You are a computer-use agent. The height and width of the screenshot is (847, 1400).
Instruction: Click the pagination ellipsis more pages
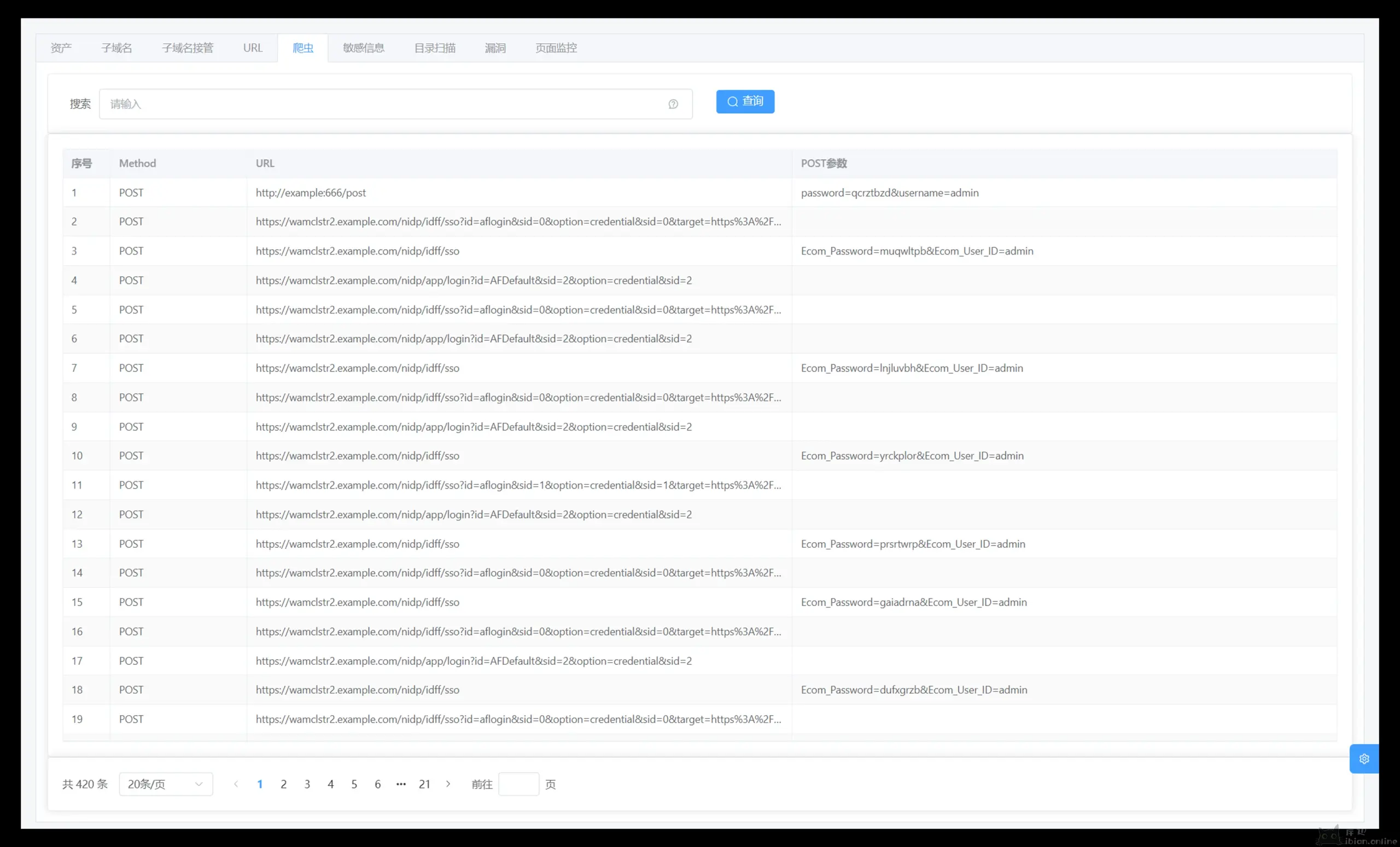pos(401,784)
